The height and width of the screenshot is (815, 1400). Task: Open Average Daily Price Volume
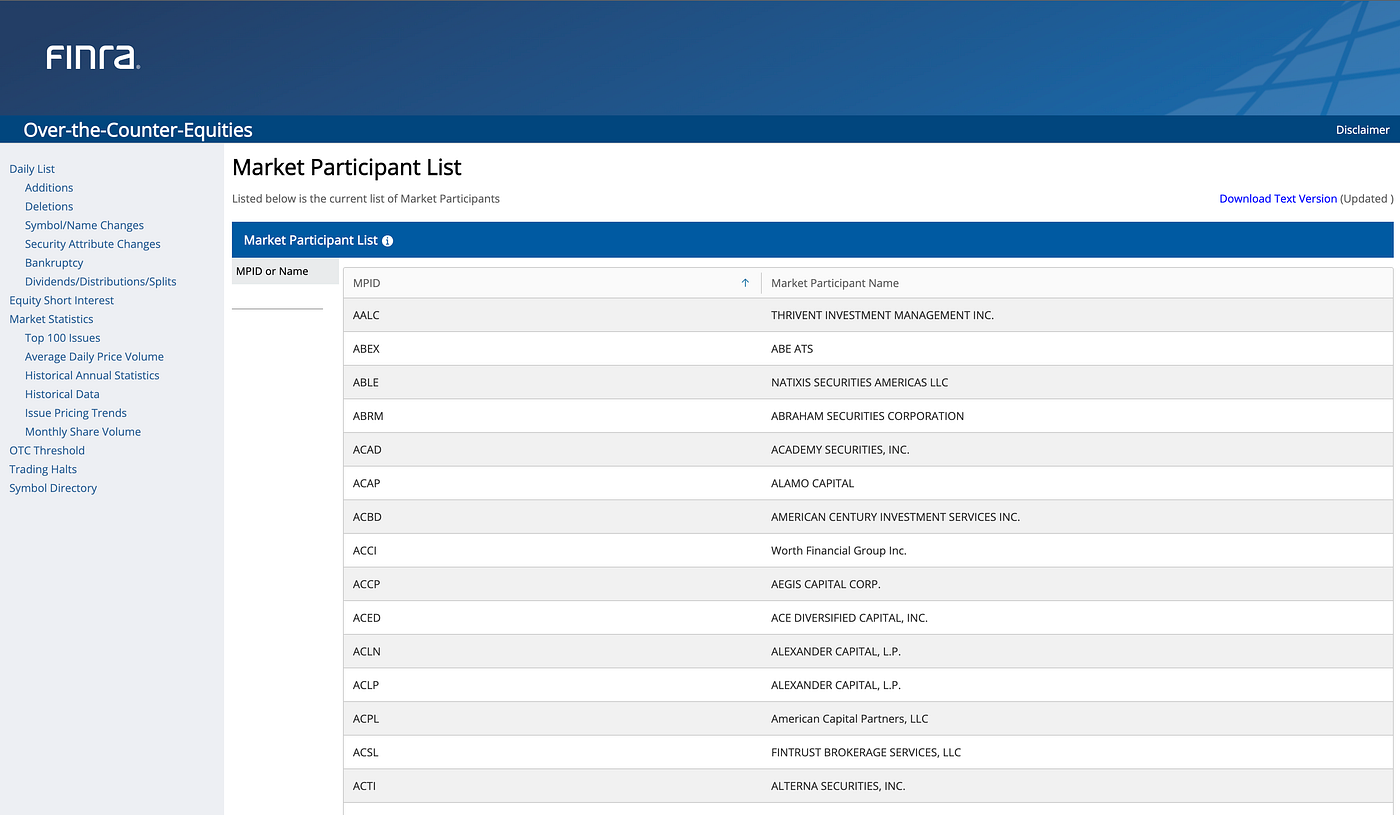[x=94, y=357]
